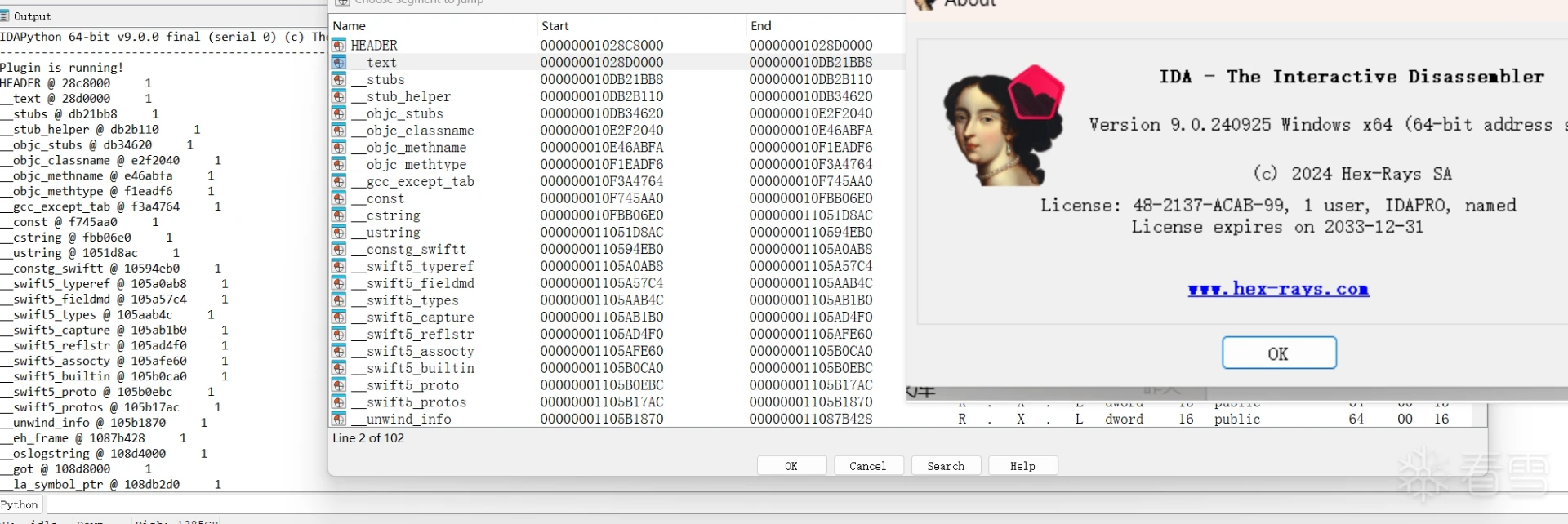
Task: Click the segment icon beside __swift5_proto
Action: pyautogui.click(x=338, y=385)
